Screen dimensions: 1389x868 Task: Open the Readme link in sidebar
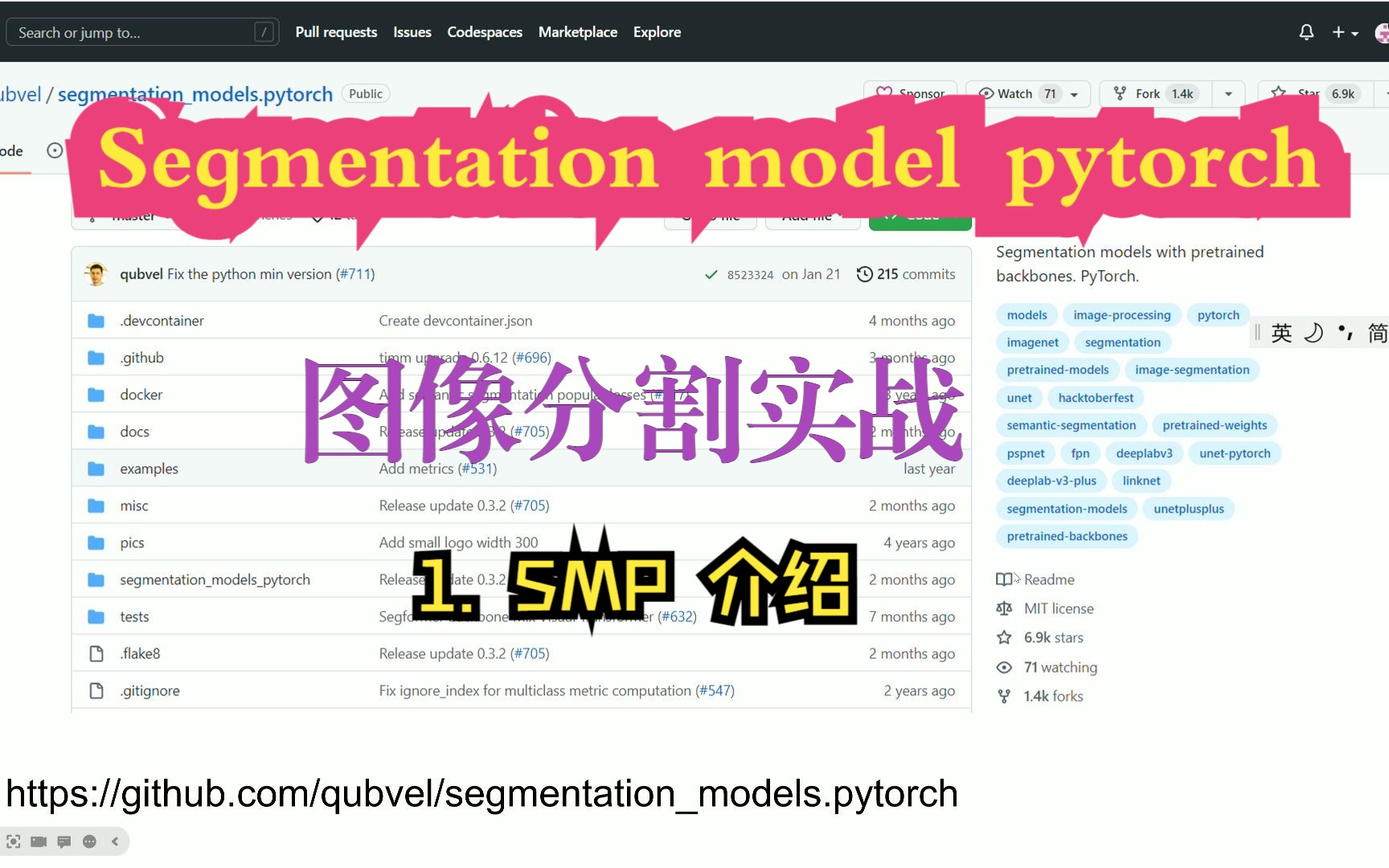point(1049,579)
